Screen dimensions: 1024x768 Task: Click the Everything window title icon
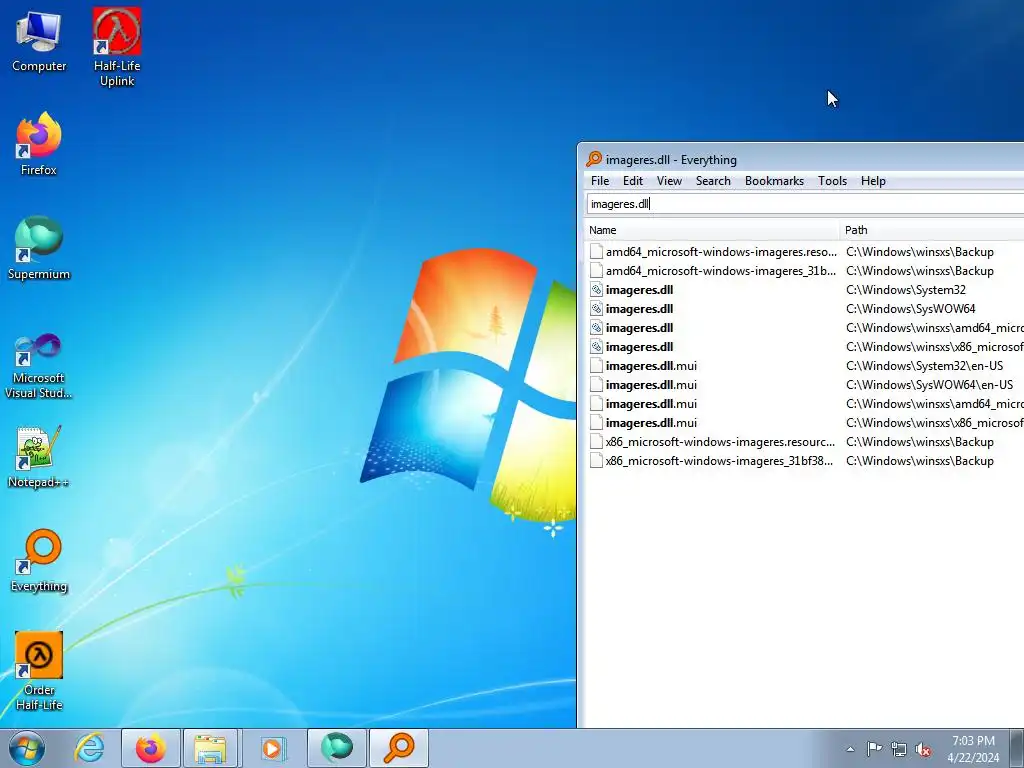(x=594, y=159)
